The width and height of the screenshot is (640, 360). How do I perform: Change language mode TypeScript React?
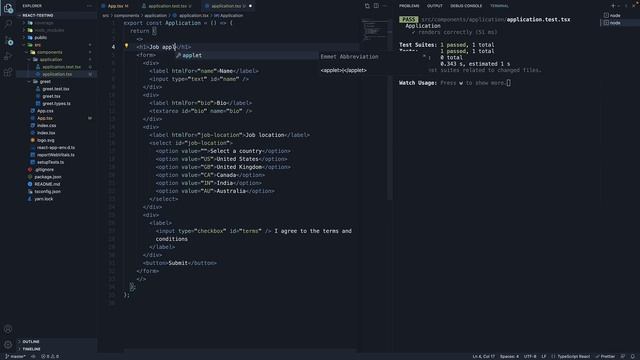573,356
